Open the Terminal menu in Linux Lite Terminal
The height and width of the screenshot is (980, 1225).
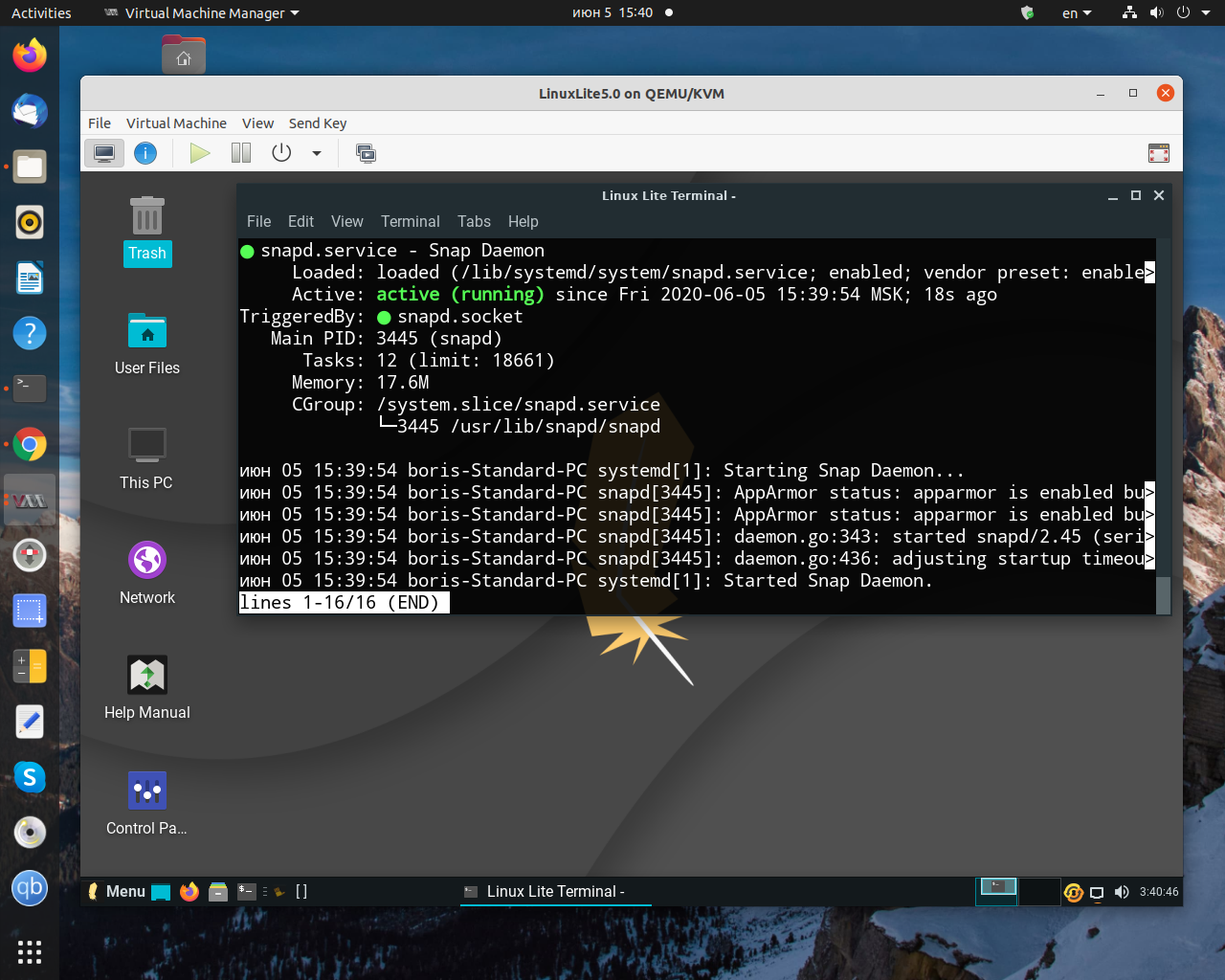pos(410,221)
